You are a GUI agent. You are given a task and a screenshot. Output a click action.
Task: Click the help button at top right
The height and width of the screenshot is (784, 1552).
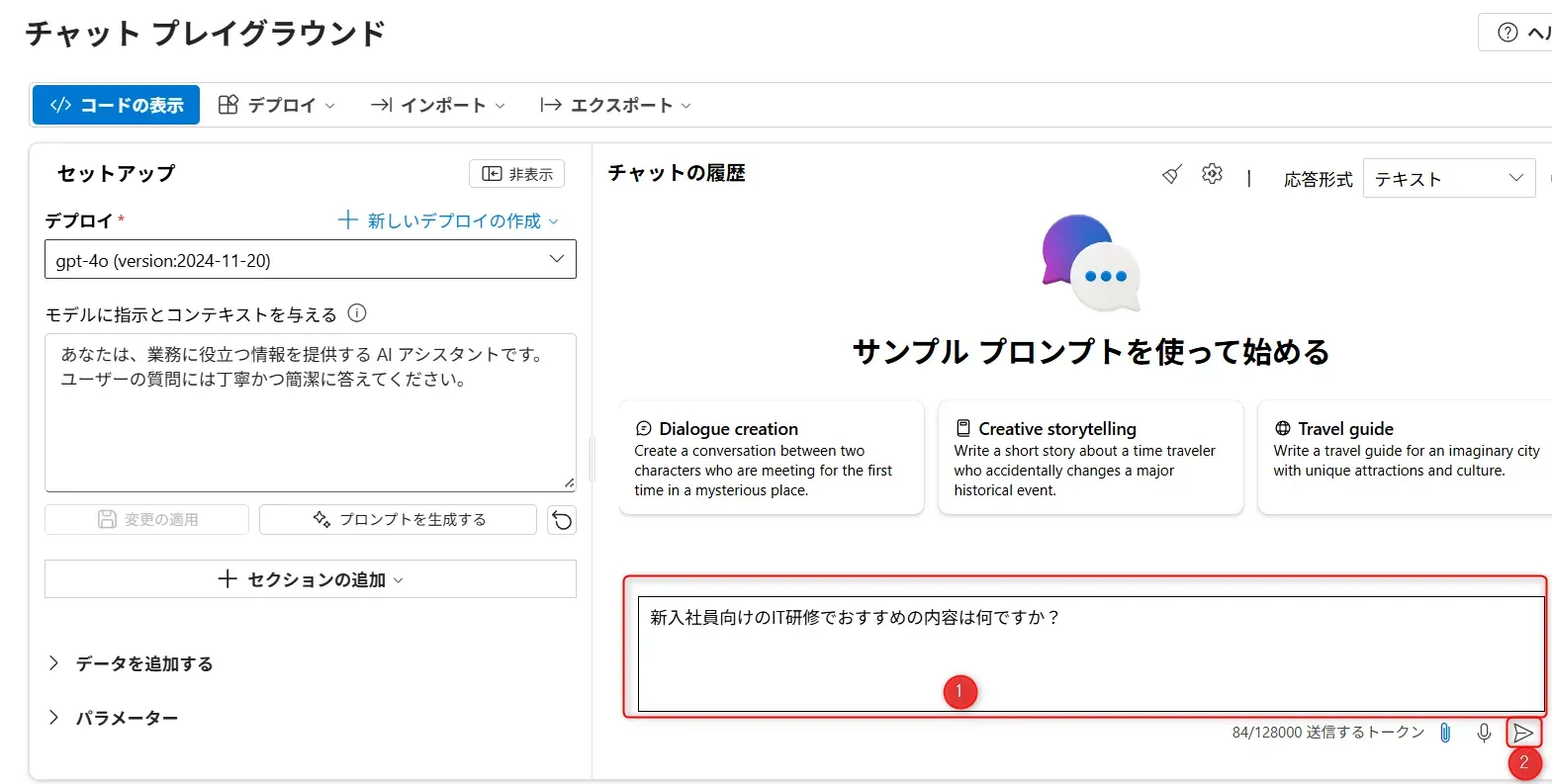(1515, 33)
